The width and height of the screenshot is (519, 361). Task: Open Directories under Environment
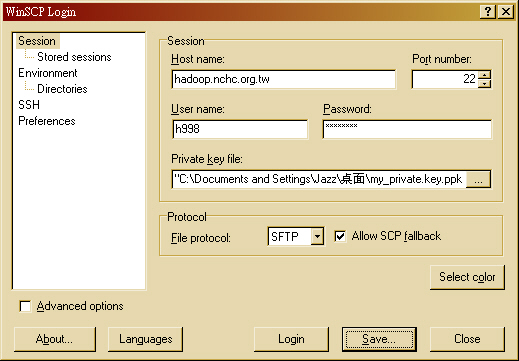pos(62,89)
